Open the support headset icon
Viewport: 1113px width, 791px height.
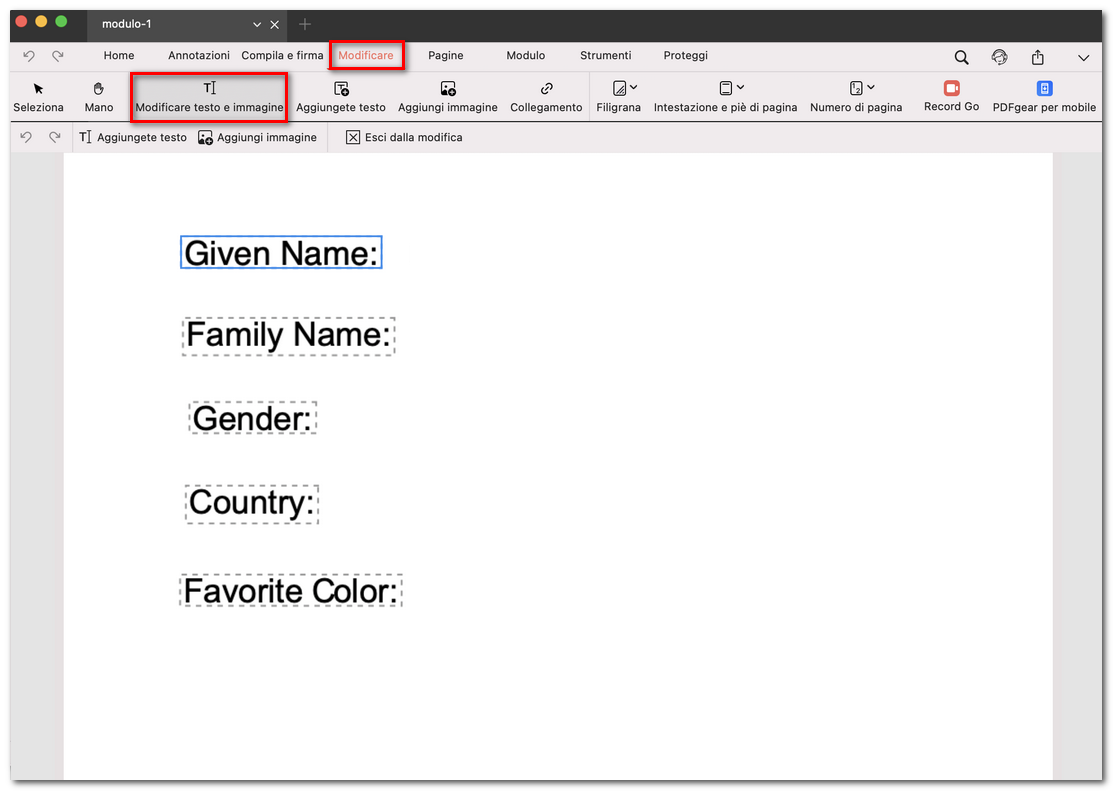tap(999, 57)
